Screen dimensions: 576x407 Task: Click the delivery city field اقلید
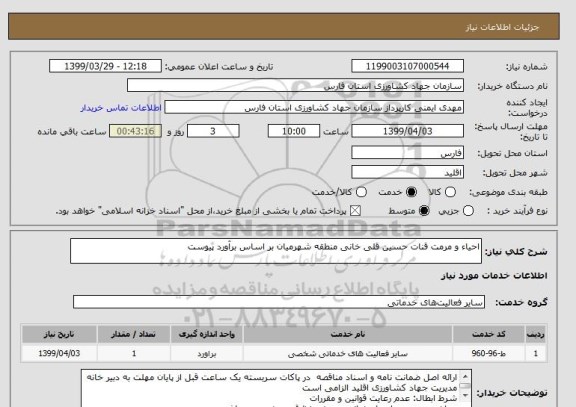[x=407, y=172]
